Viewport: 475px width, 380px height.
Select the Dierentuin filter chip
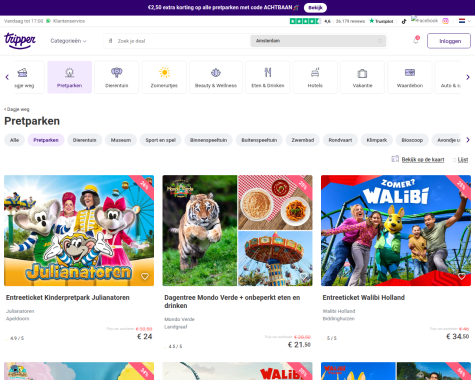[85, 140]
